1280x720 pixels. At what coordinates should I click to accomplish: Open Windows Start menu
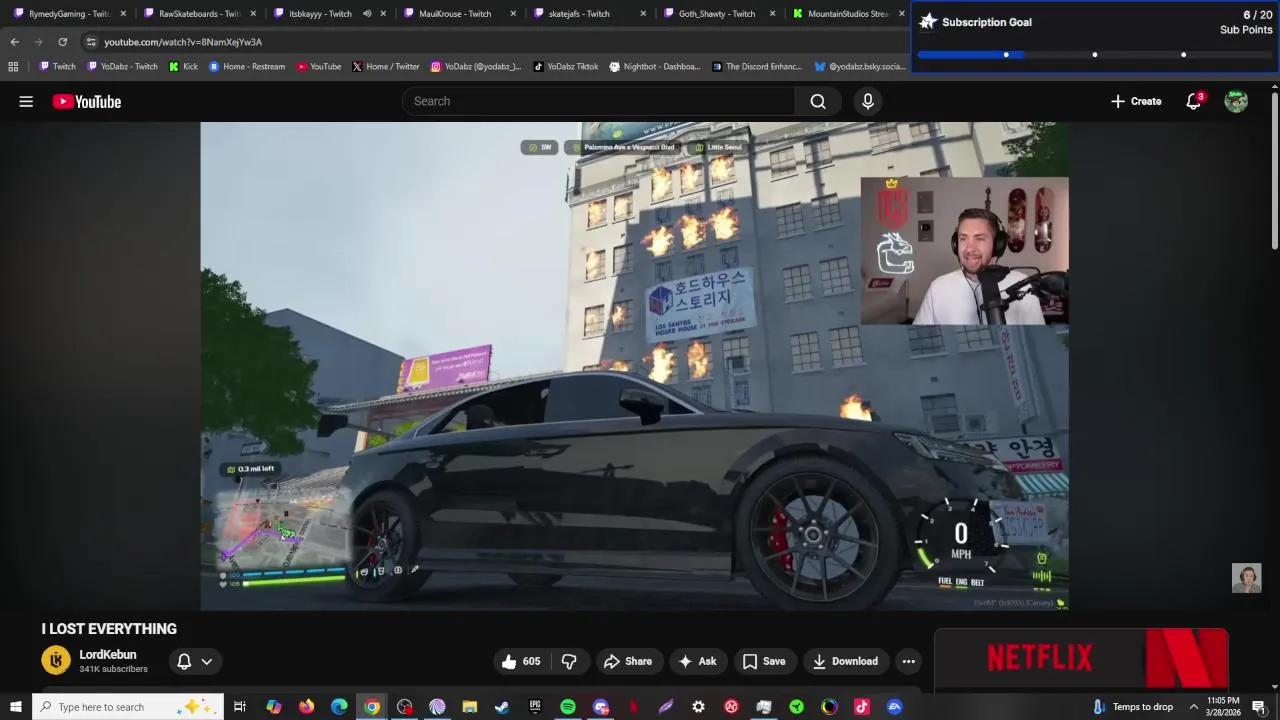point(16,707)
